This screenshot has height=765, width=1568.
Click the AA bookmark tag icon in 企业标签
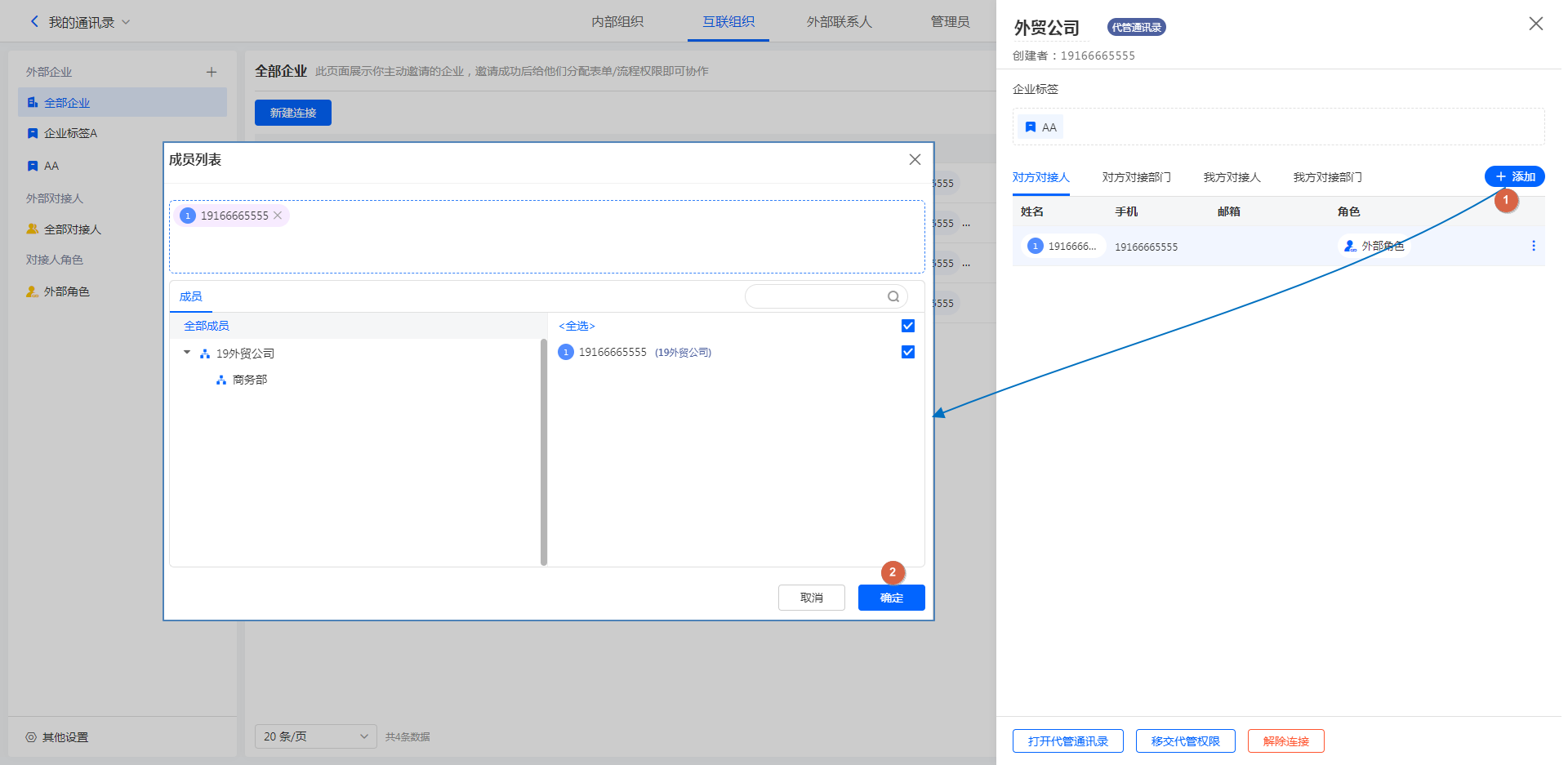(1031, 127)
